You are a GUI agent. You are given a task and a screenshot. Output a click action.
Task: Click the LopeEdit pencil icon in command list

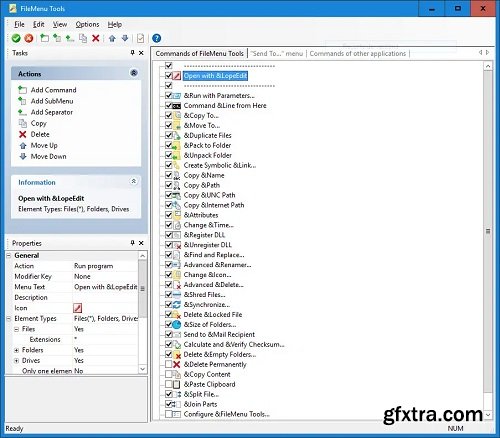(x=177, y=76)
